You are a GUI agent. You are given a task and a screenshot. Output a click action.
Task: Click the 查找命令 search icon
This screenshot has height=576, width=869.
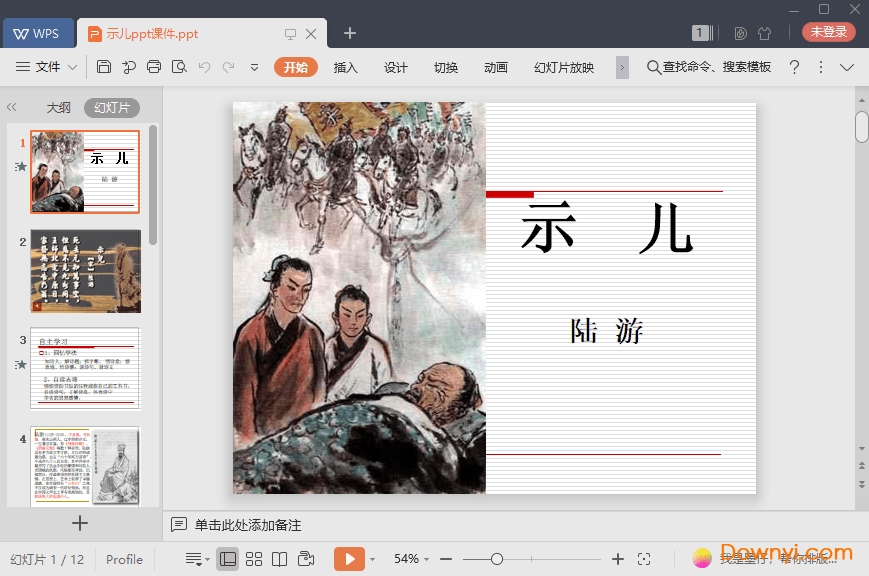click(x=653, y=67)
